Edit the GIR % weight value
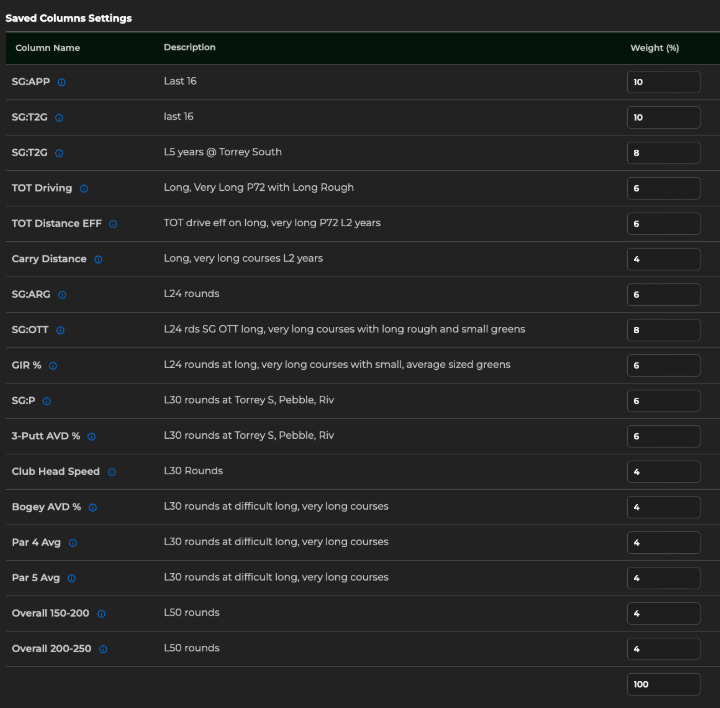 click(x=664, y=365)
